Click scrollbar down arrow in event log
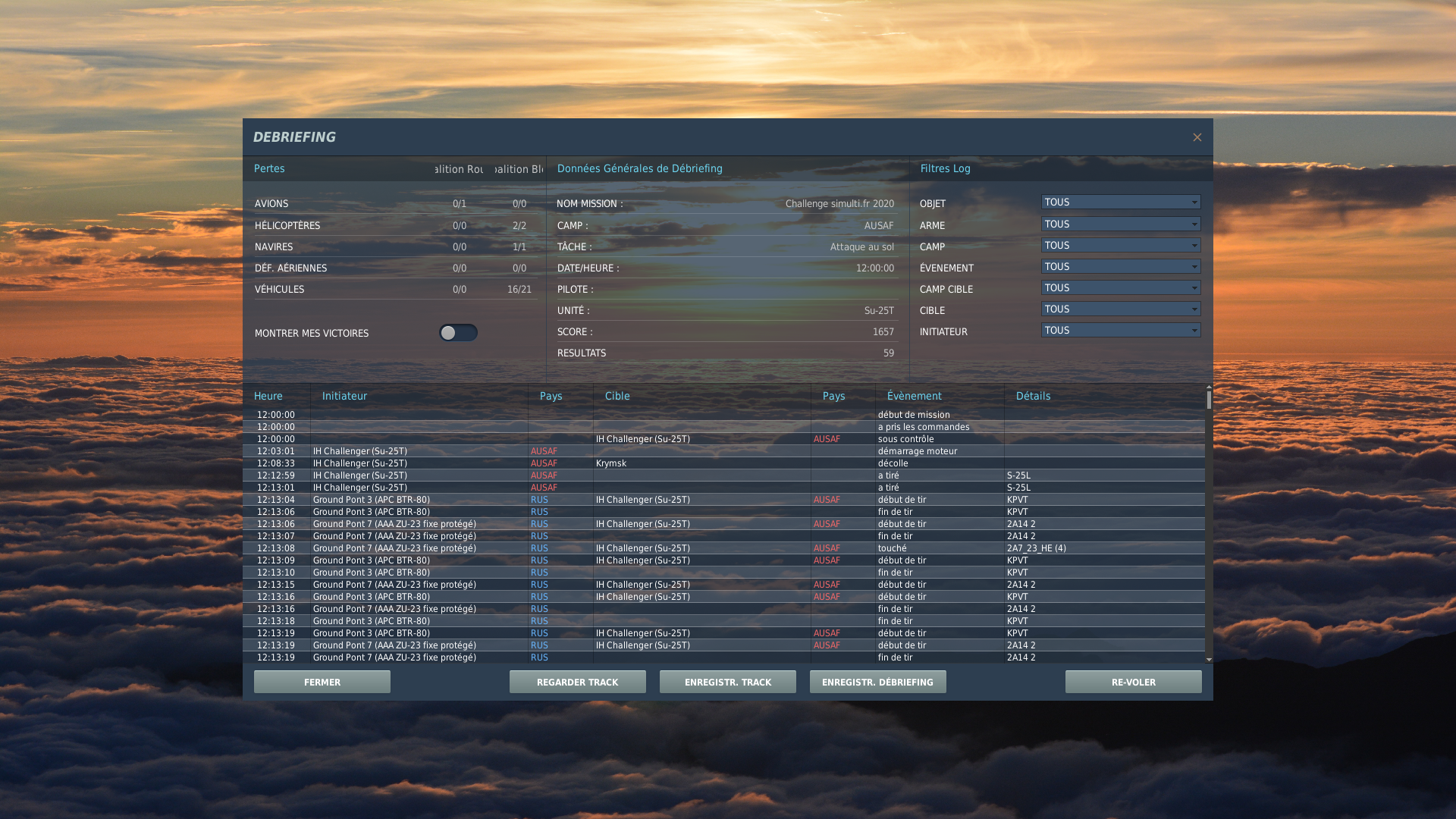This screenshot has height=819, width=1456. point(1209,660)
